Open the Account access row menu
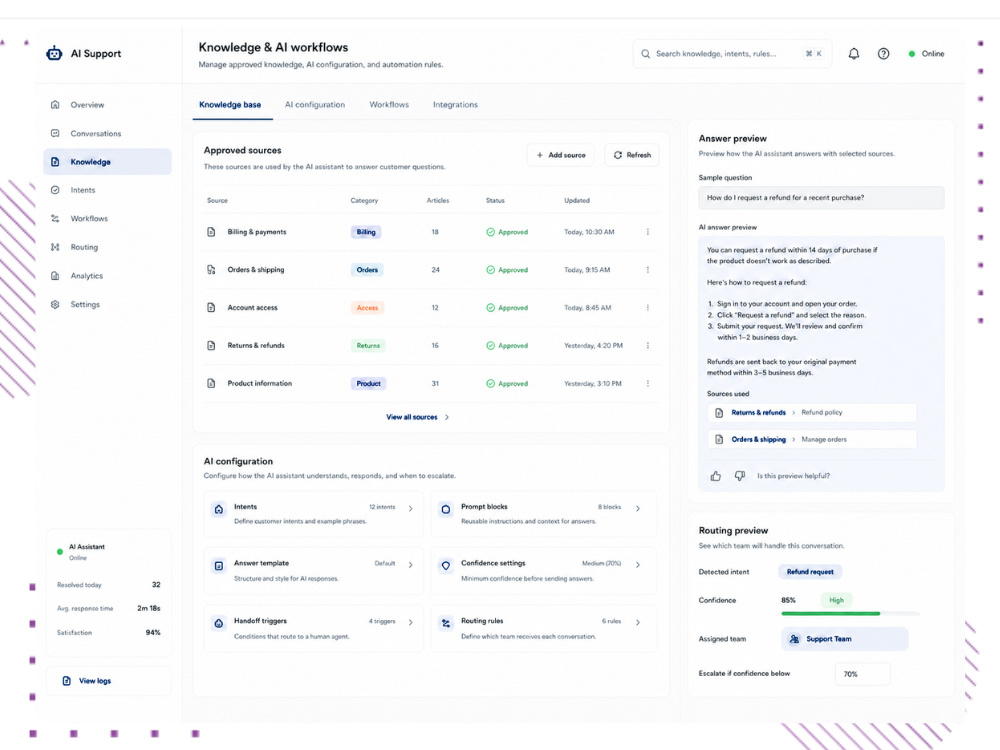 click(647, 307)
